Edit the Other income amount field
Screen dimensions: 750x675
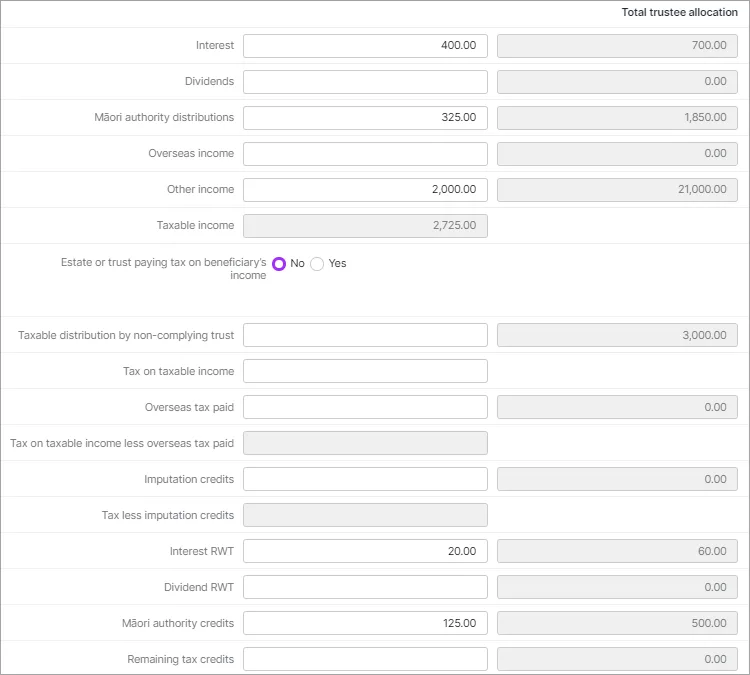pyautogui.click(x=365, y=190)
